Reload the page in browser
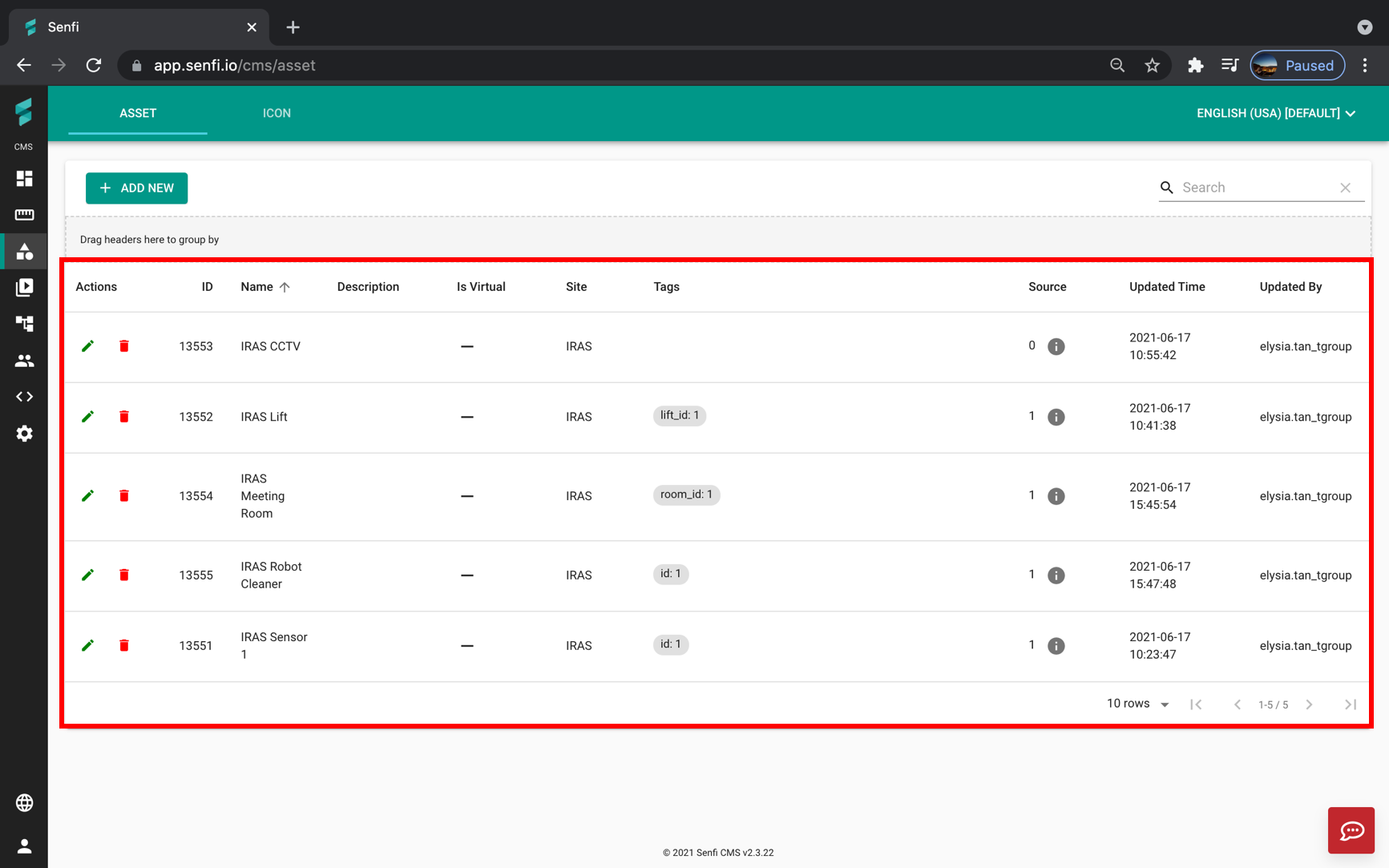The width and height of the screenshot is (1389, 868). 94,66
